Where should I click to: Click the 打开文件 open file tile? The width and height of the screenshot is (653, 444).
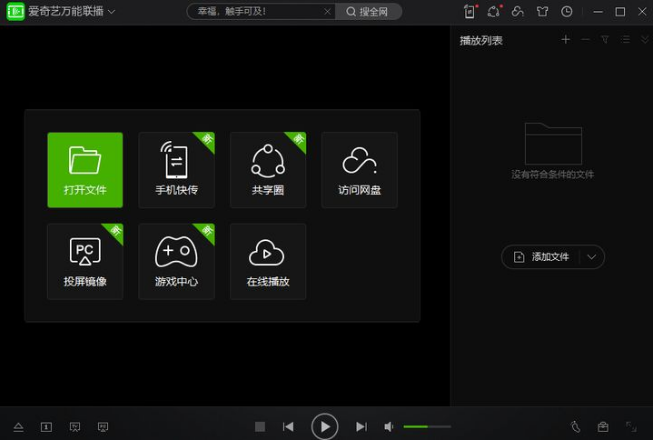(x=85, y=169)
